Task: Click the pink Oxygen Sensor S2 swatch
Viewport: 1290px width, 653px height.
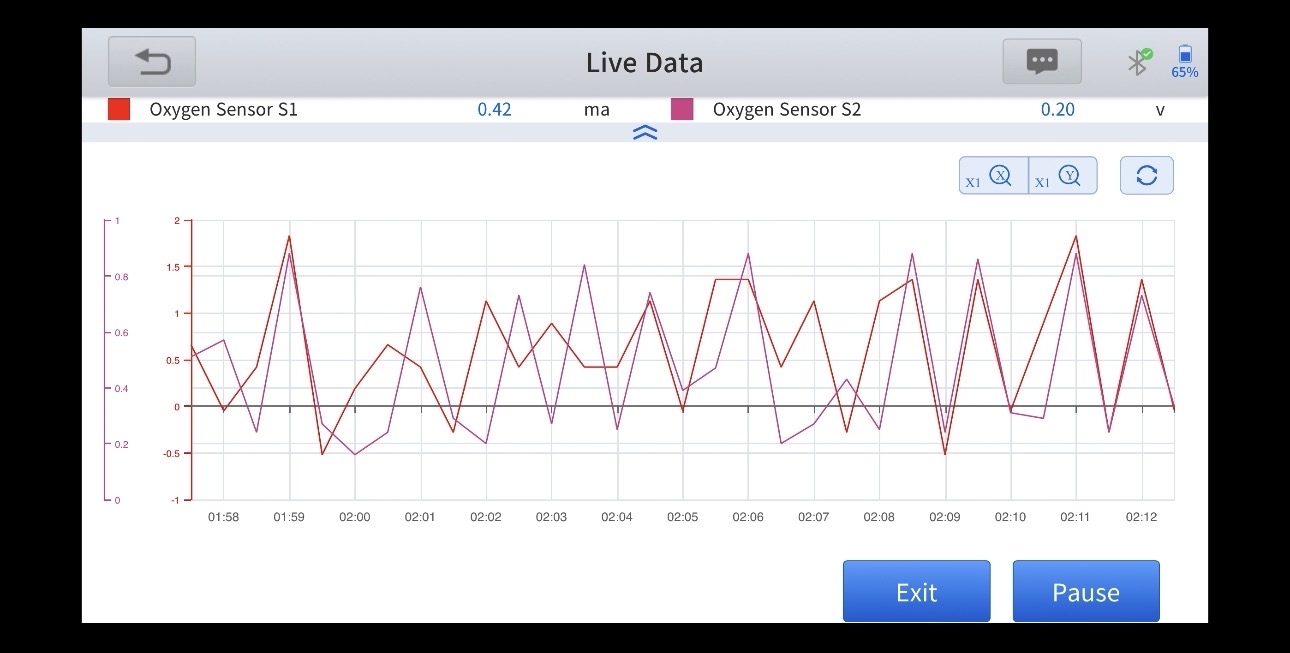Action: pos(682,110)
